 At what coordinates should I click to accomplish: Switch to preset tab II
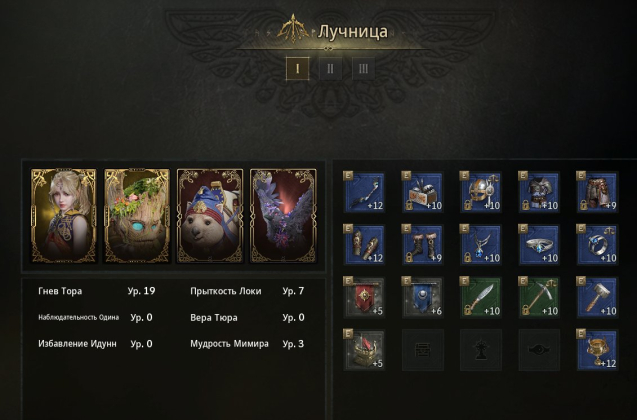(330, 69)
